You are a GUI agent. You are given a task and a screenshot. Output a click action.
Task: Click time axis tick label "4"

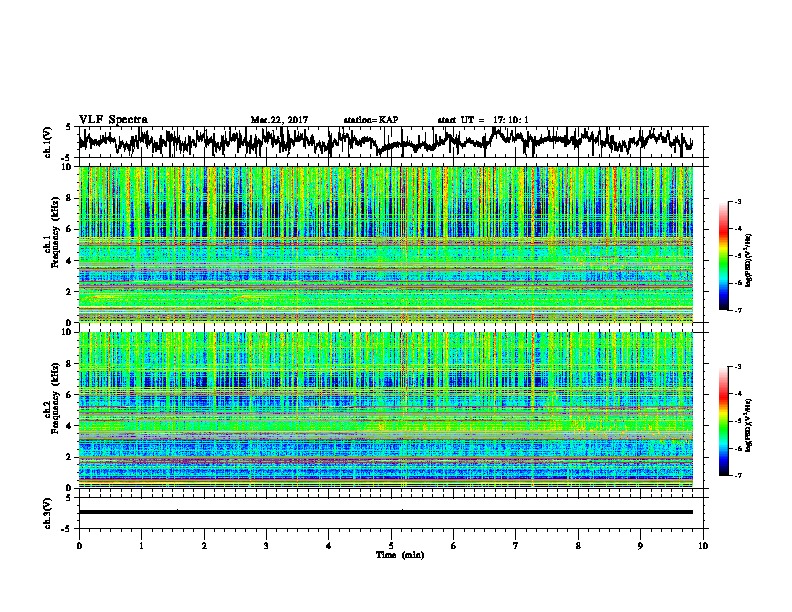pos(329,546)
